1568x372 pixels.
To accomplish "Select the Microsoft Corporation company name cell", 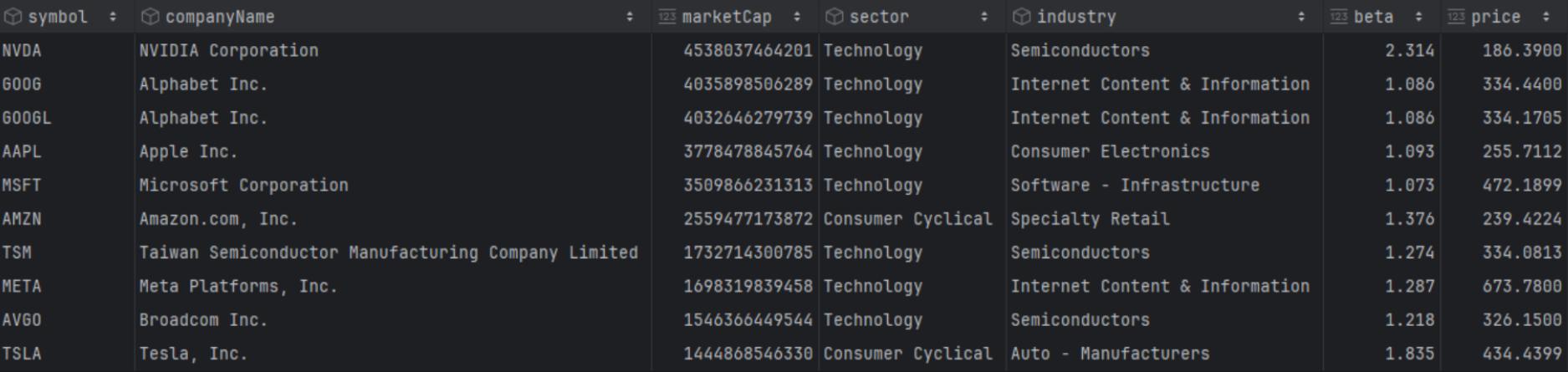I will (x=243, y=186).
